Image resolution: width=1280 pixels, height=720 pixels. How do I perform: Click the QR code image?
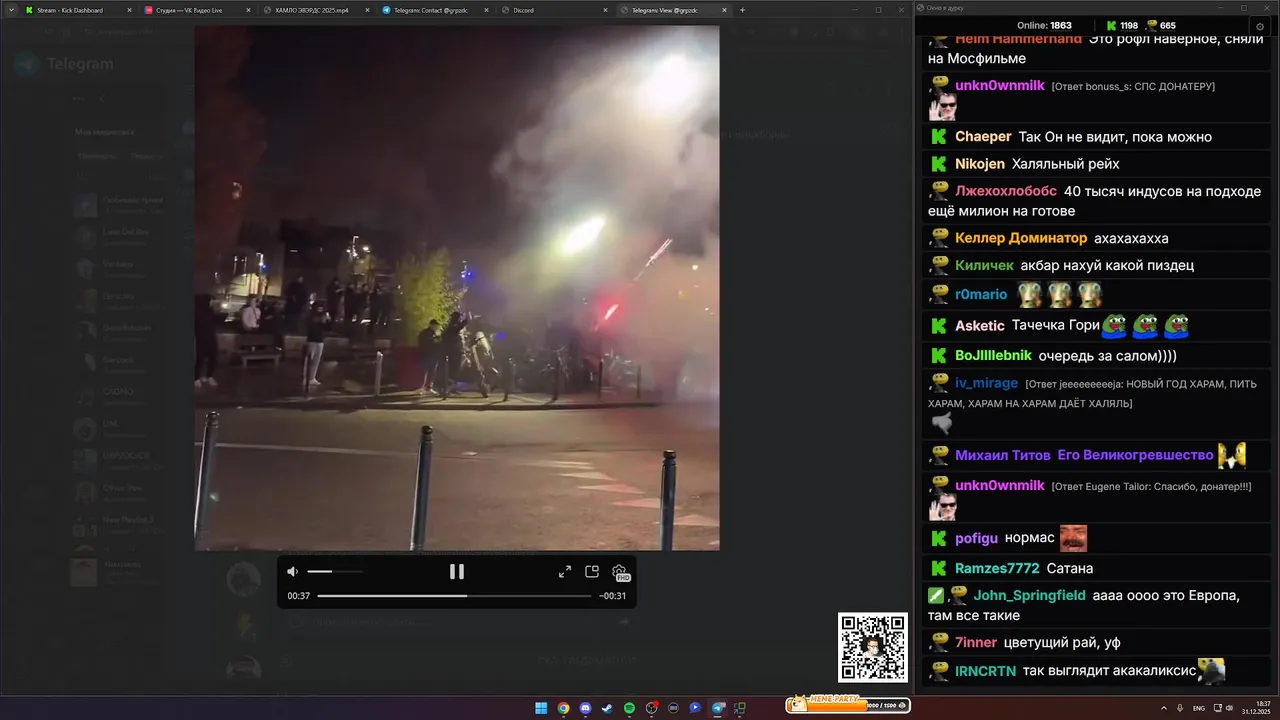click(x=873, y=647)
